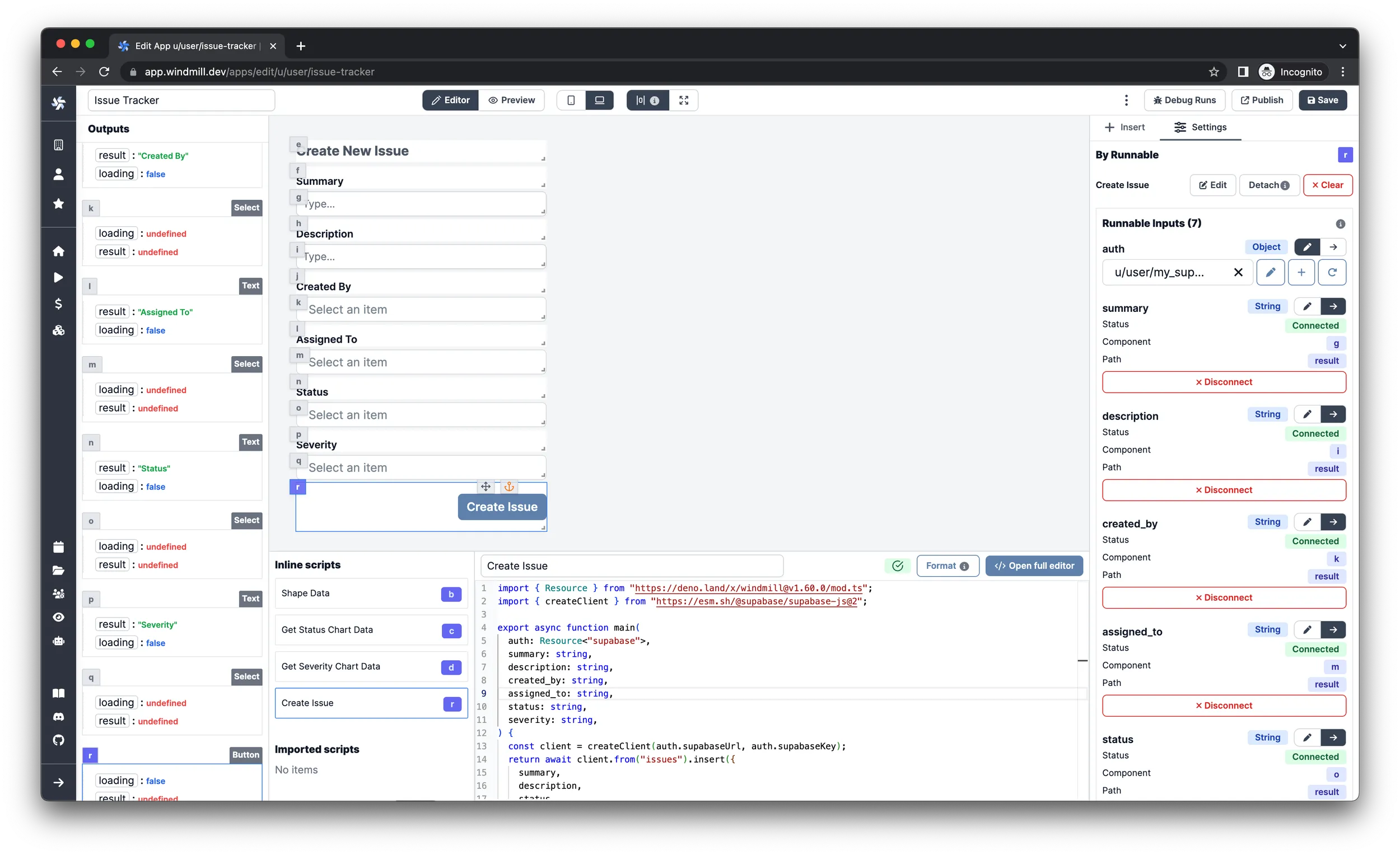
Task: Rename the app in the Issue Tracker field
Action: coord(181,100)
